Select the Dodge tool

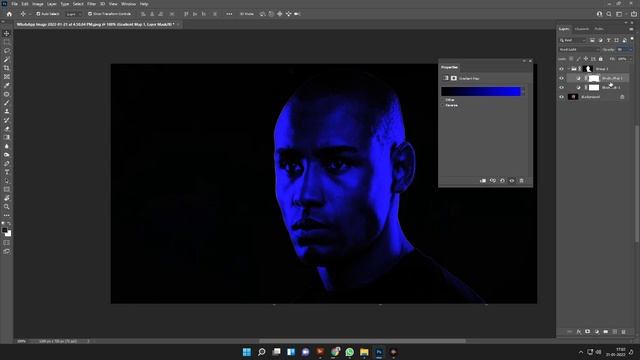tap(7, 155)
